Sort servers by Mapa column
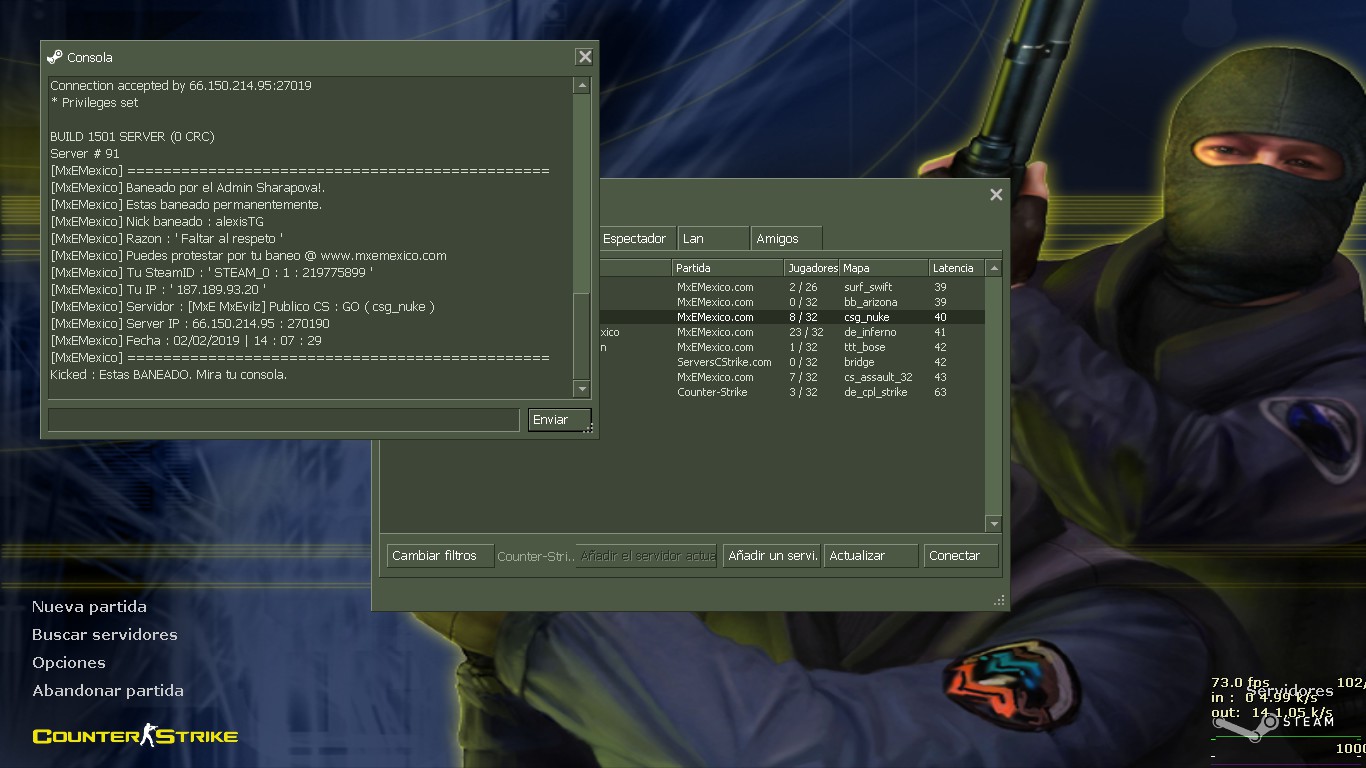Screen dimensions: 1366x768 point(883,268)
